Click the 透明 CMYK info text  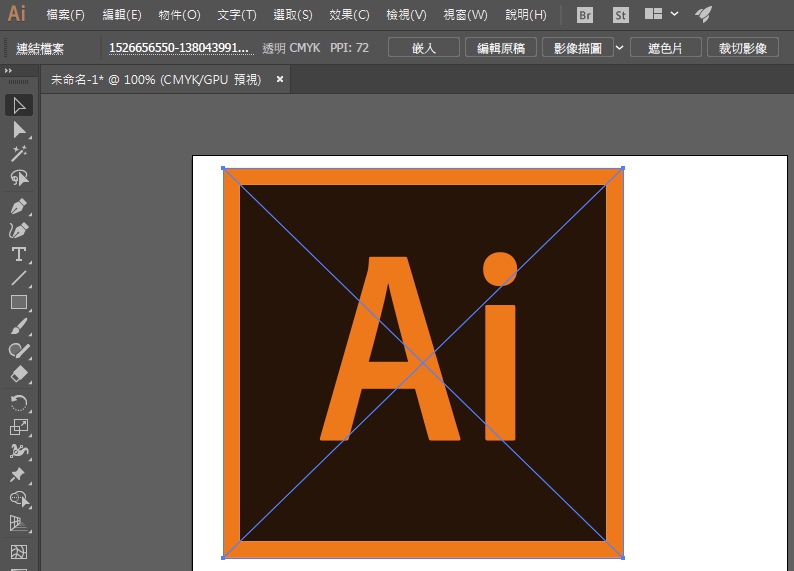coord(291,48)
